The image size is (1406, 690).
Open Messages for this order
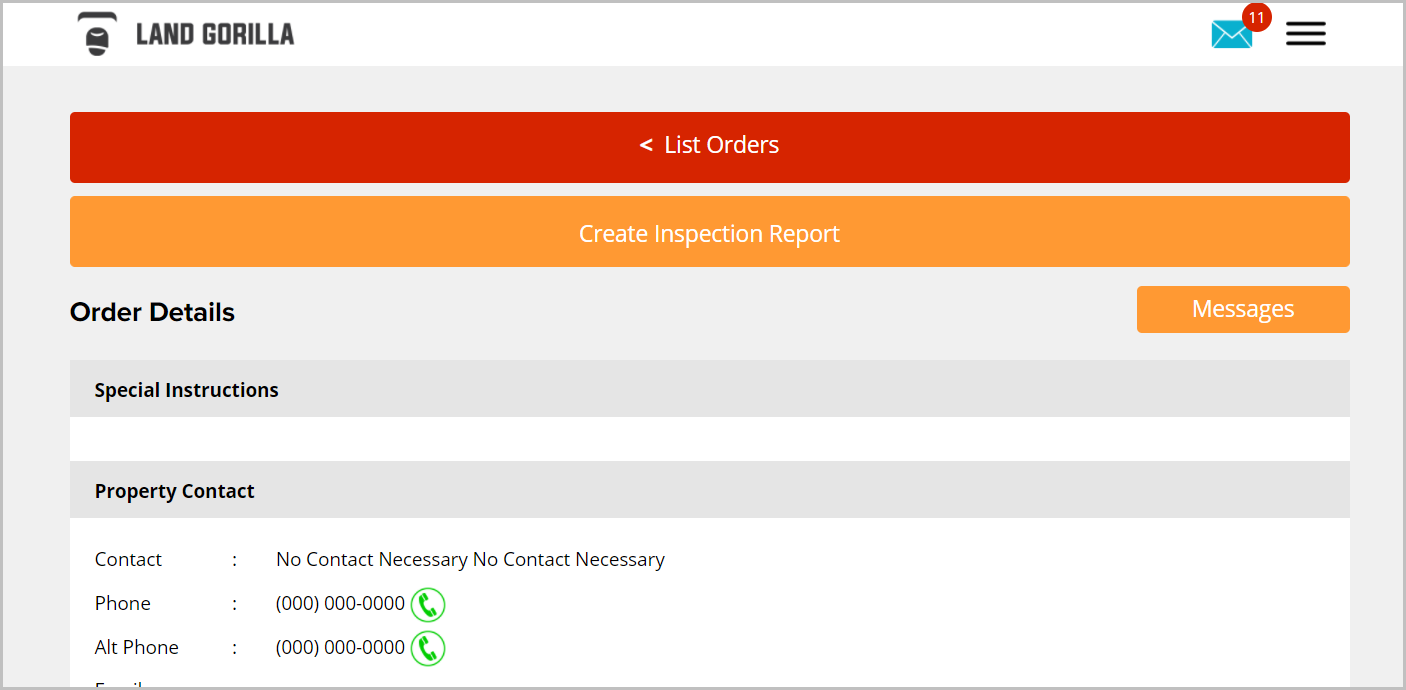1243,309
